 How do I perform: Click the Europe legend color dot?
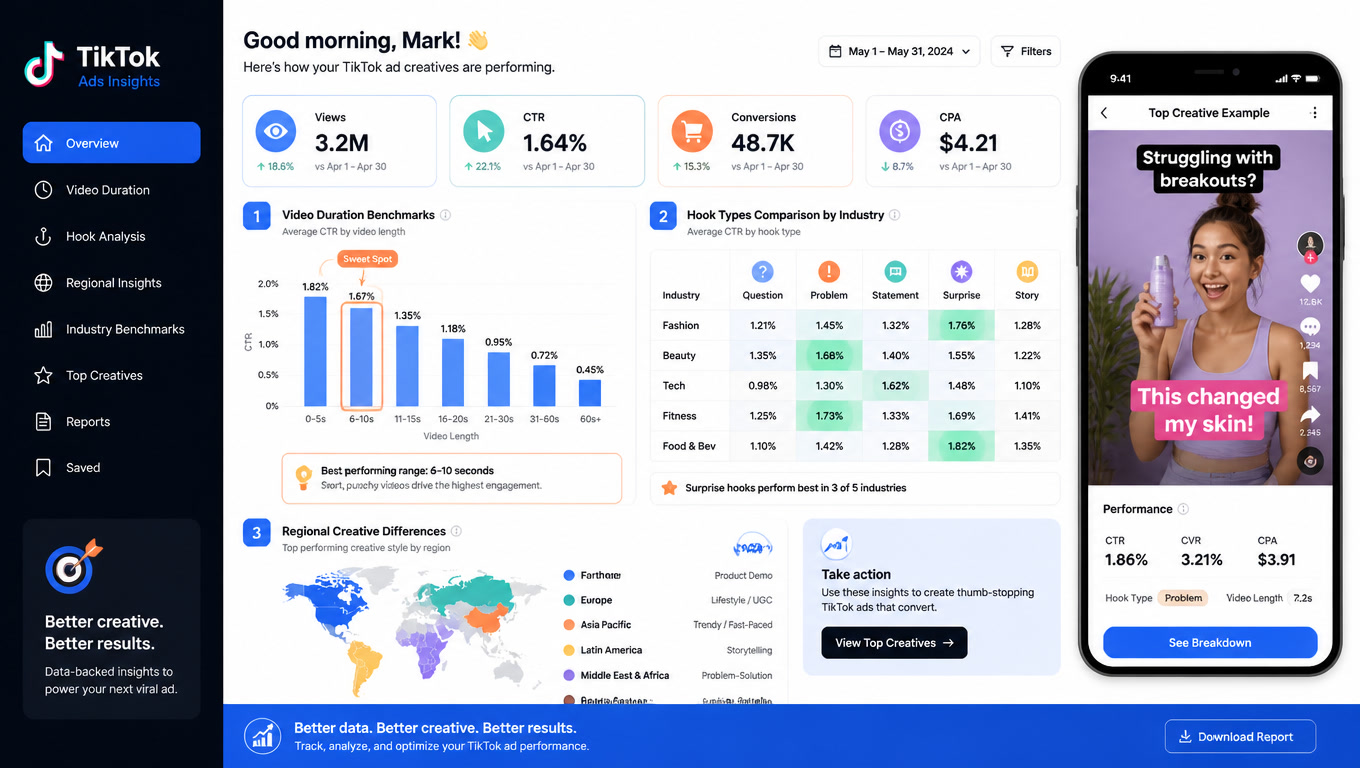(x=569, y=600)
